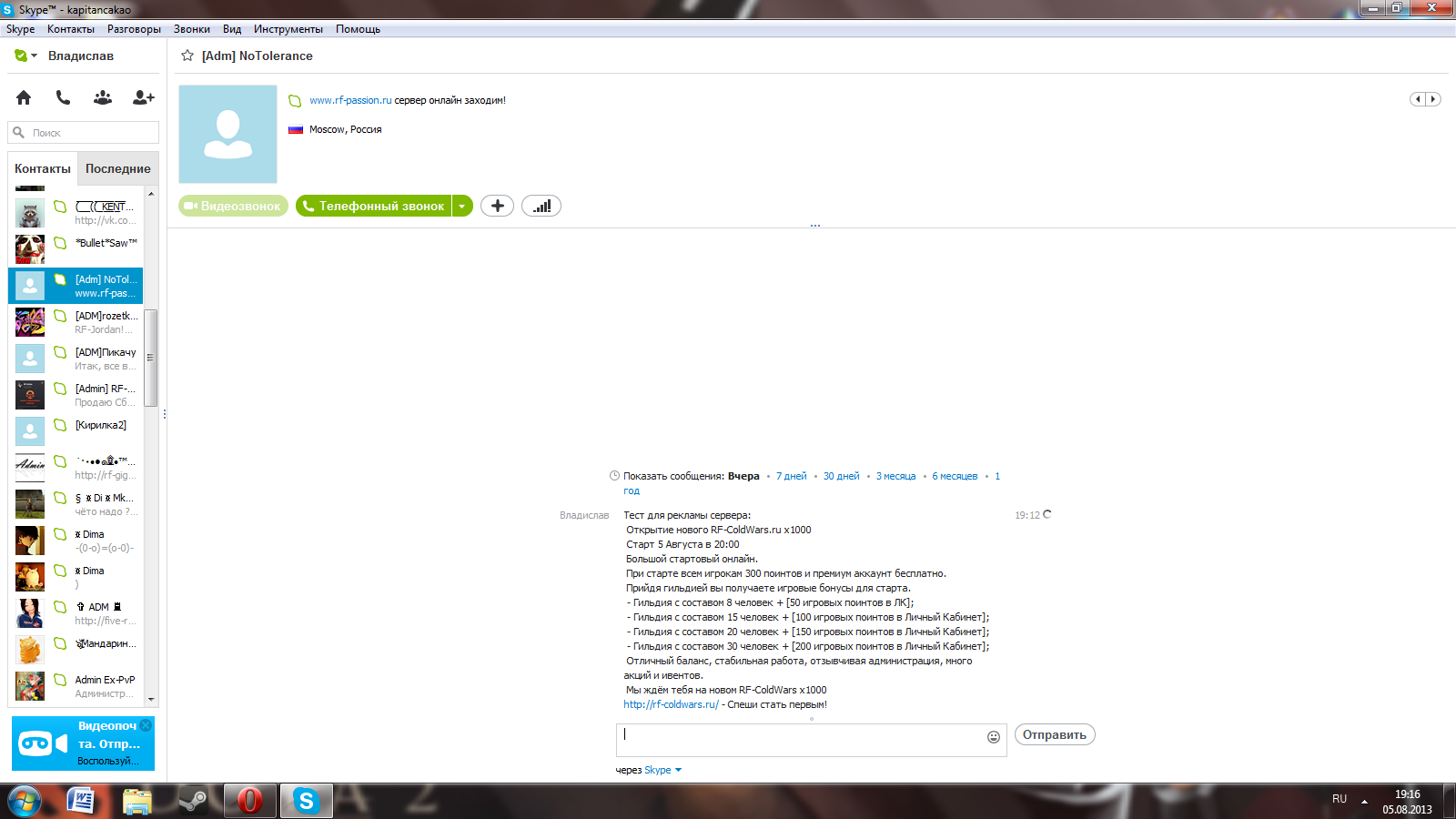Send the message with Отправить
The height and width of the screenshot is (819, 1456).
point(1055,734)
